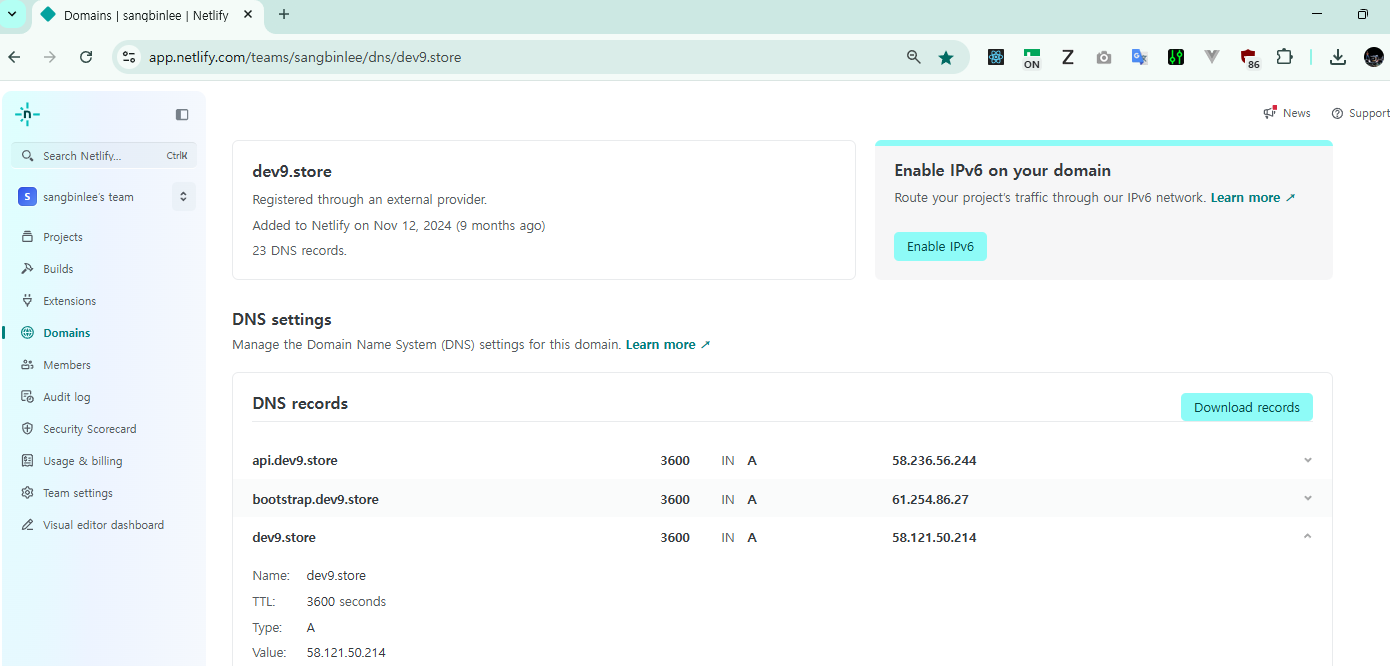The image size is (1390, 666).
Task: Click the Projects folder icon in sidebar
Action: (27, 237)
